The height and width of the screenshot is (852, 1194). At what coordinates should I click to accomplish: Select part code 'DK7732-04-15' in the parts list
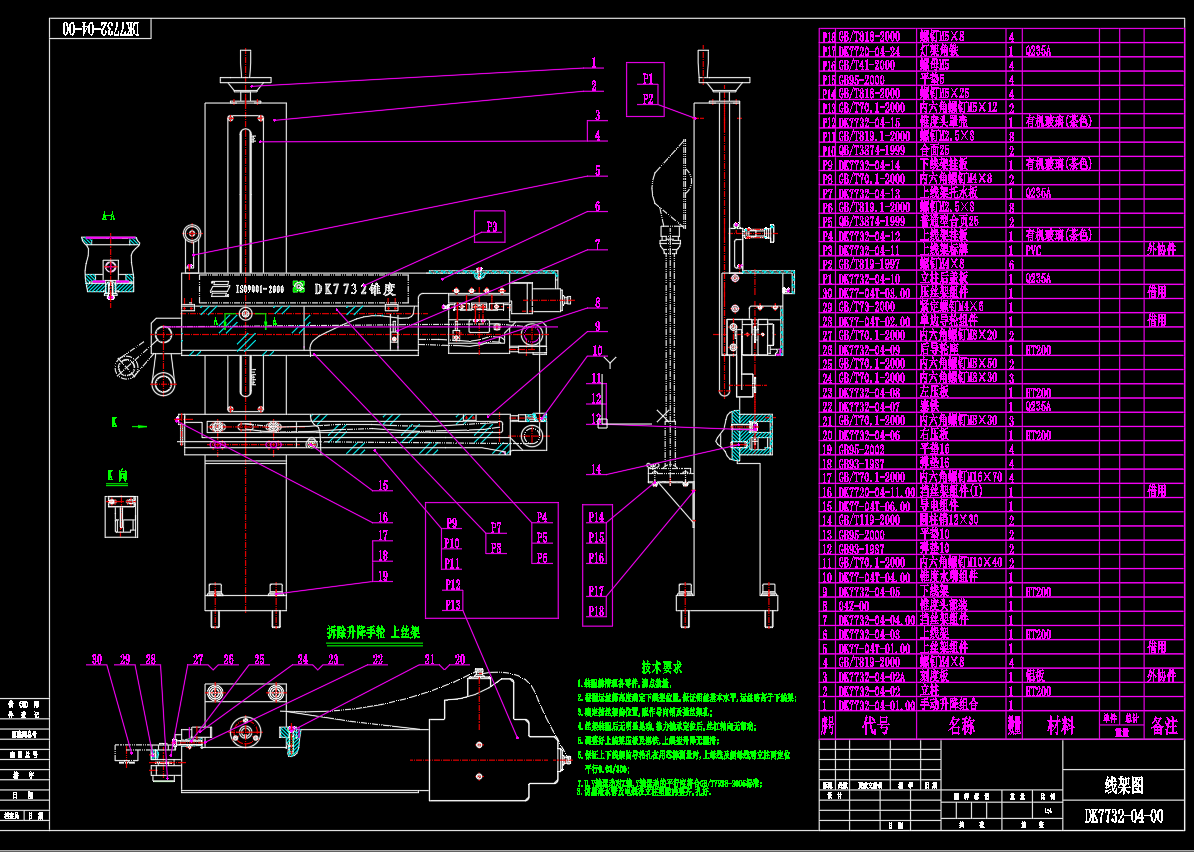click(x=870, y=122)
